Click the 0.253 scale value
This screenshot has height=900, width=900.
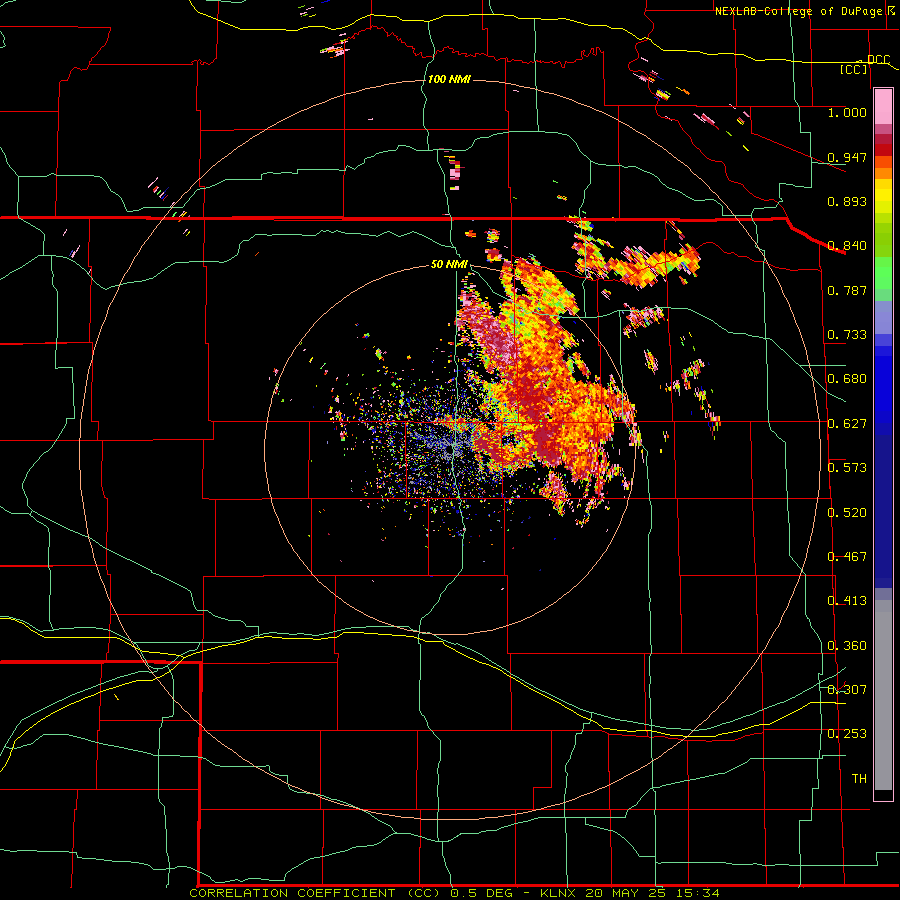(847, 734)
